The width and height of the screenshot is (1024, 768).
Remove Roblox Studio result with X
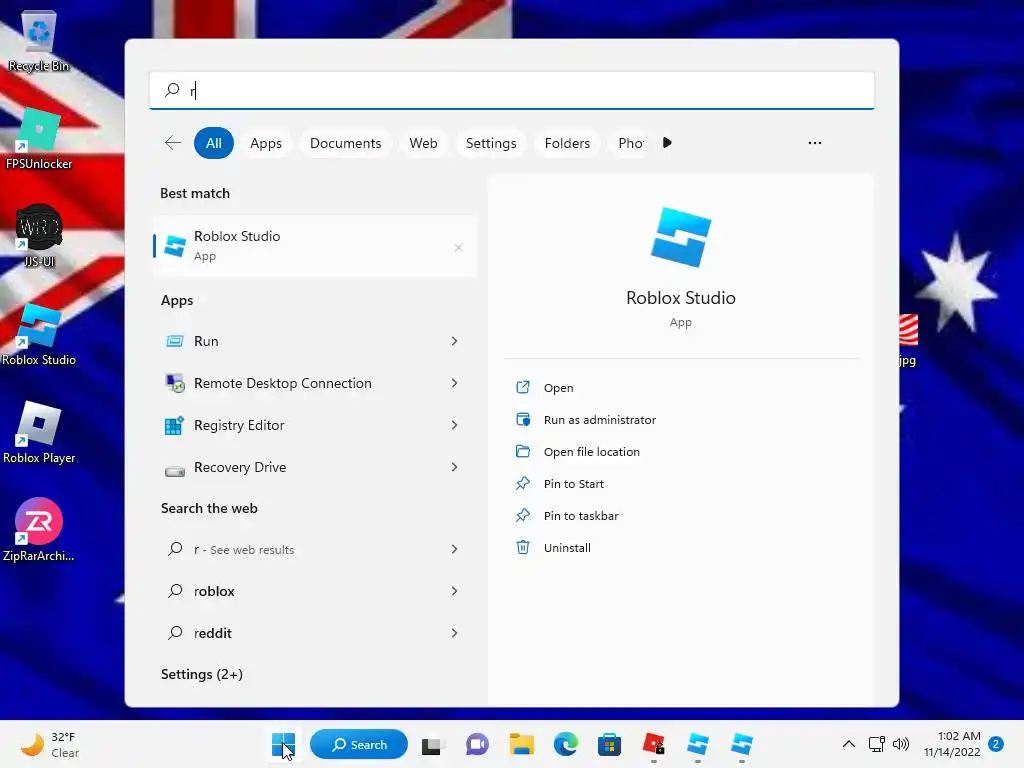pos(458,248)
